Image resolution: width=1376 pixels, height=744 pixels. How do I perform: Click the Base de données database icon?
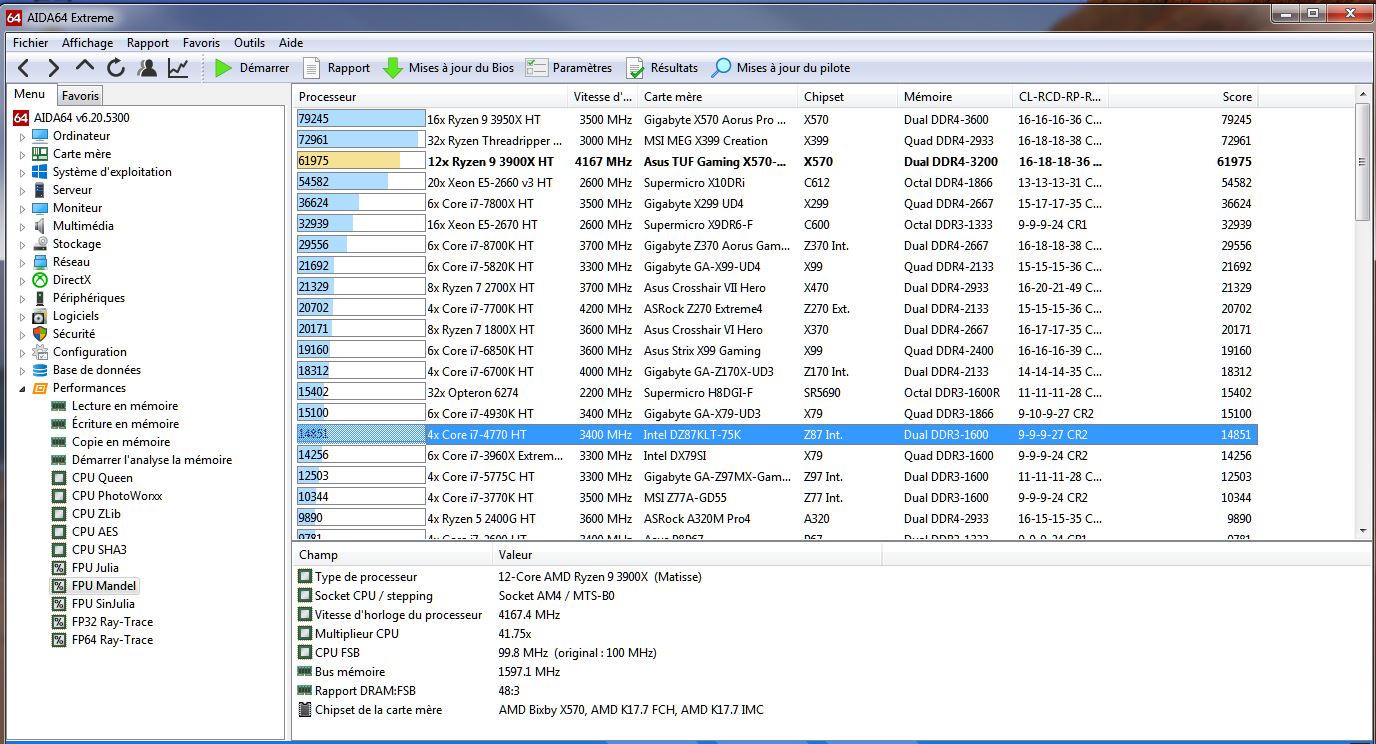coord(40,370)
